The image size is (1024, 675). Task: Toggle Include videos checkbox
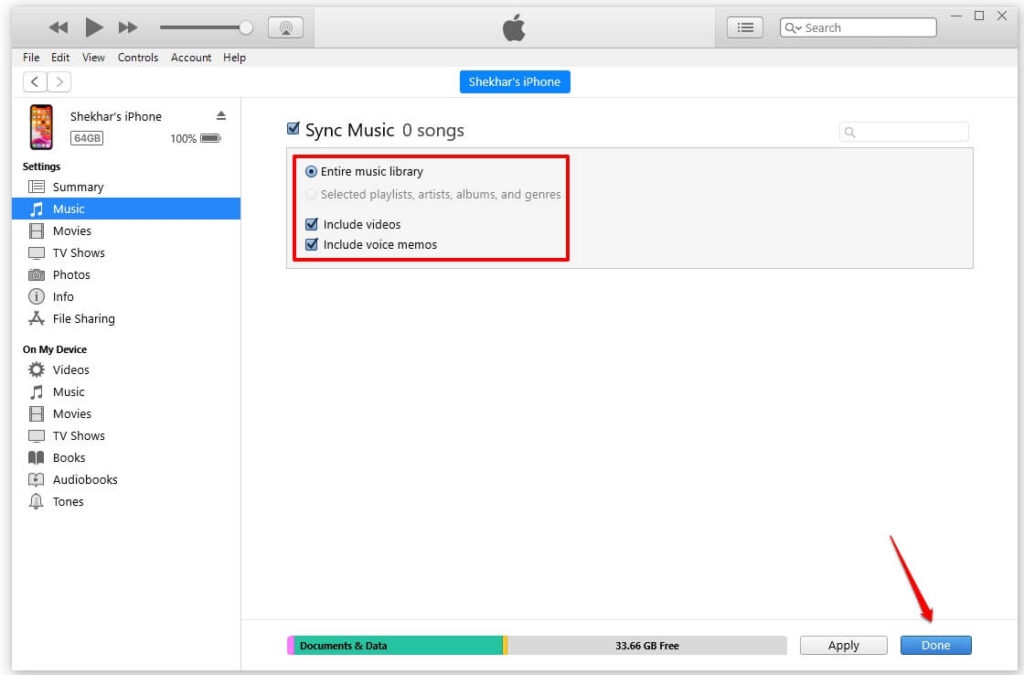pos(312,224)
